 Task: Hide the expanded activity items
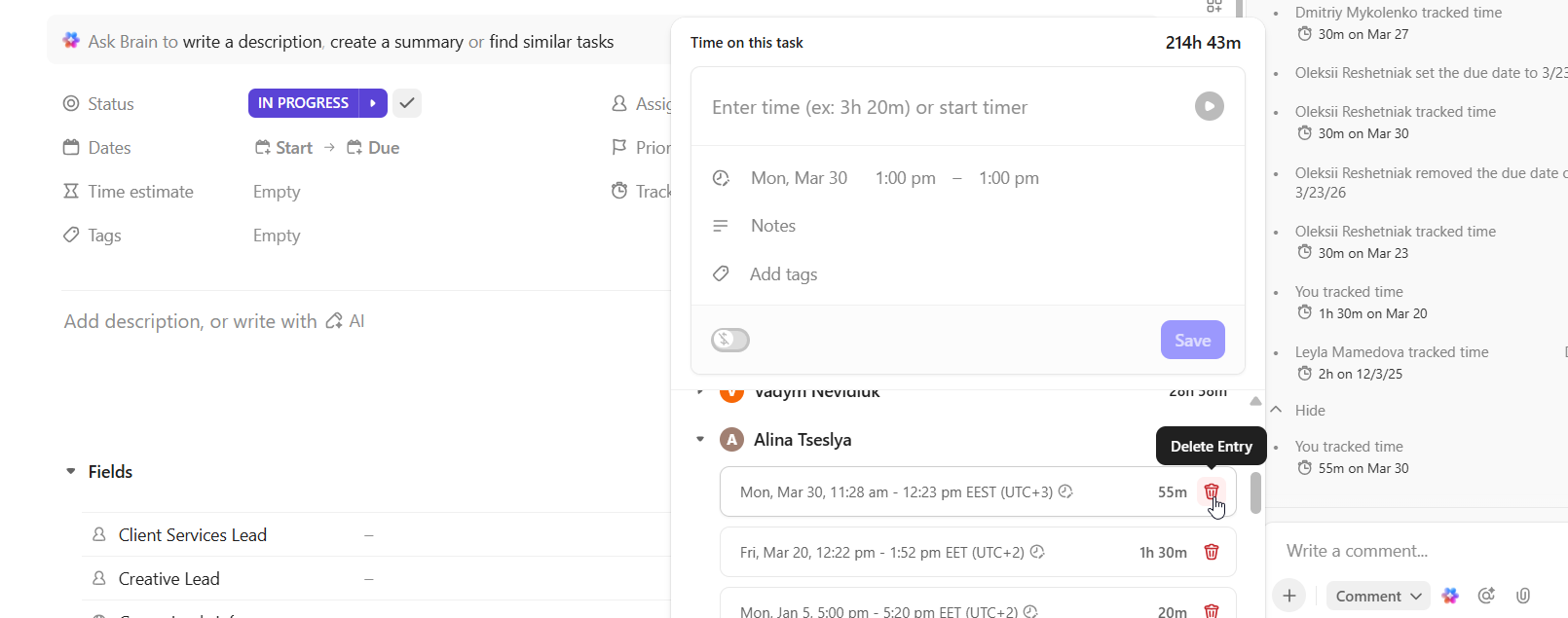tap(1309, 411)
